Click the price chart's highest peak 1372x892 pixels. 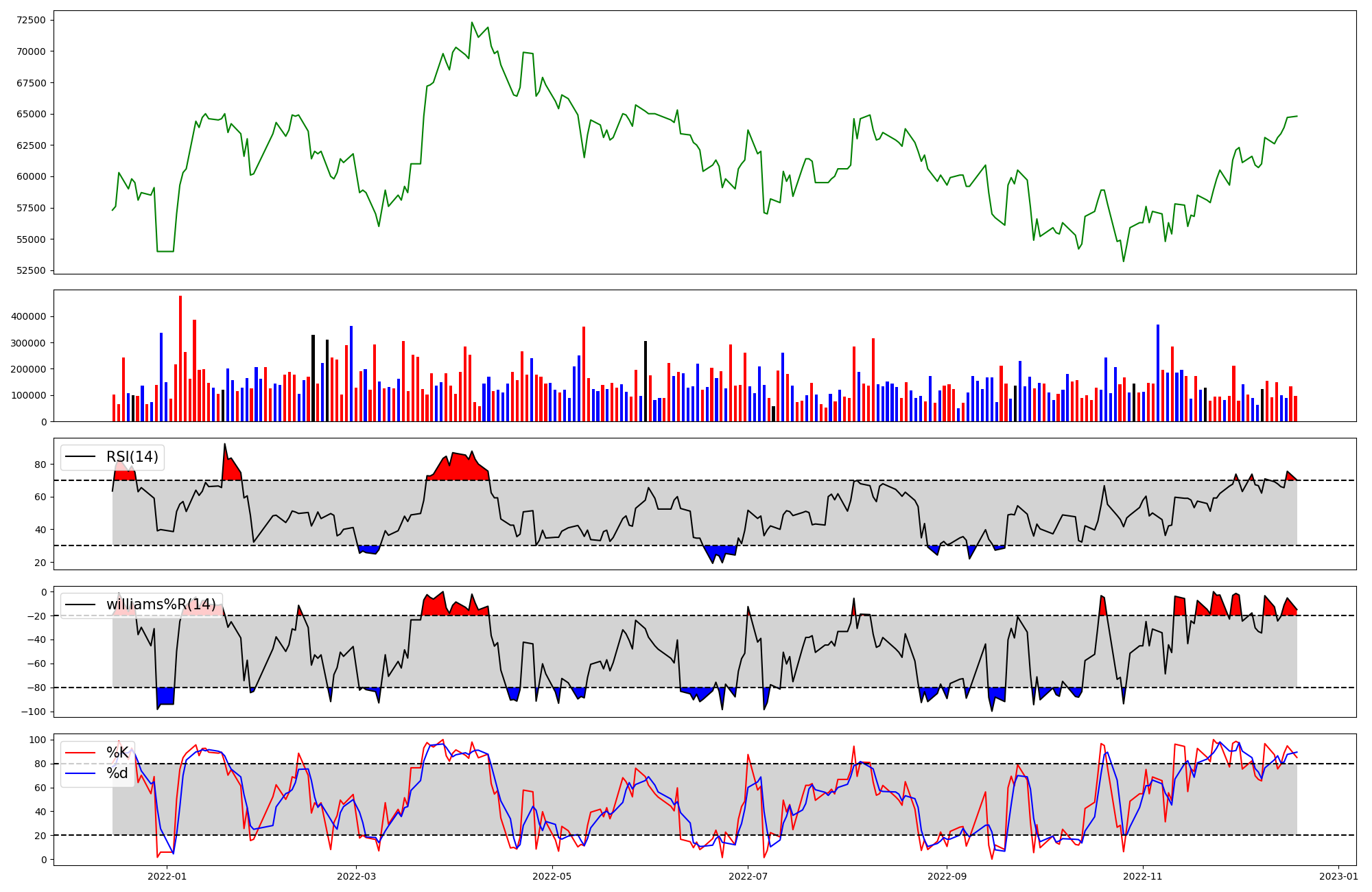[x=472, y=23]
